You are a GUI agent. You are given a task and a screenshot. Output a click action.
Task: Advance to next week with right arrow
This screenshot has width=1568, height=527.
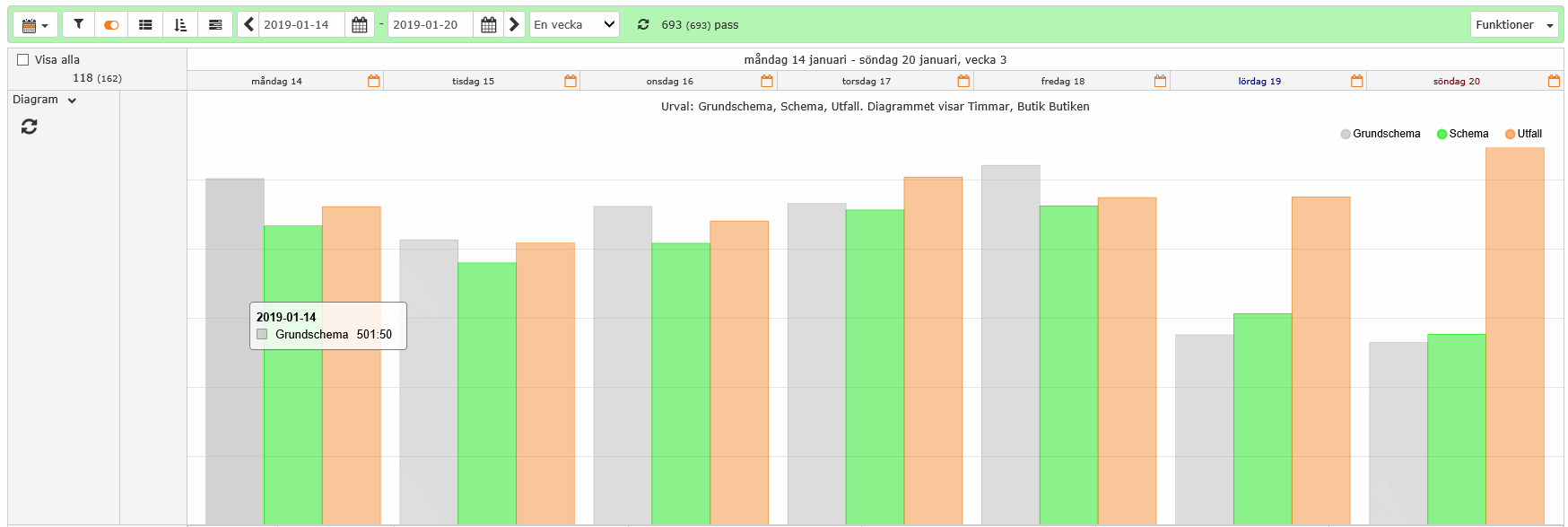tap(514, 24)
